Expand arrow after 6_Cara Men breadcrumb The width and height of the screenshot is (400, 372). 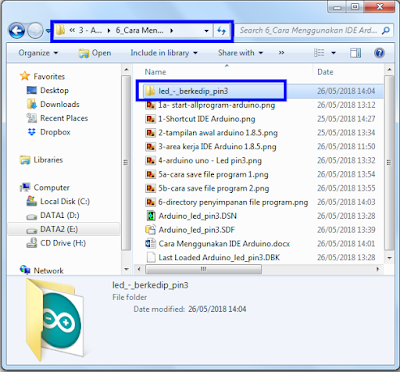point(172,31)
